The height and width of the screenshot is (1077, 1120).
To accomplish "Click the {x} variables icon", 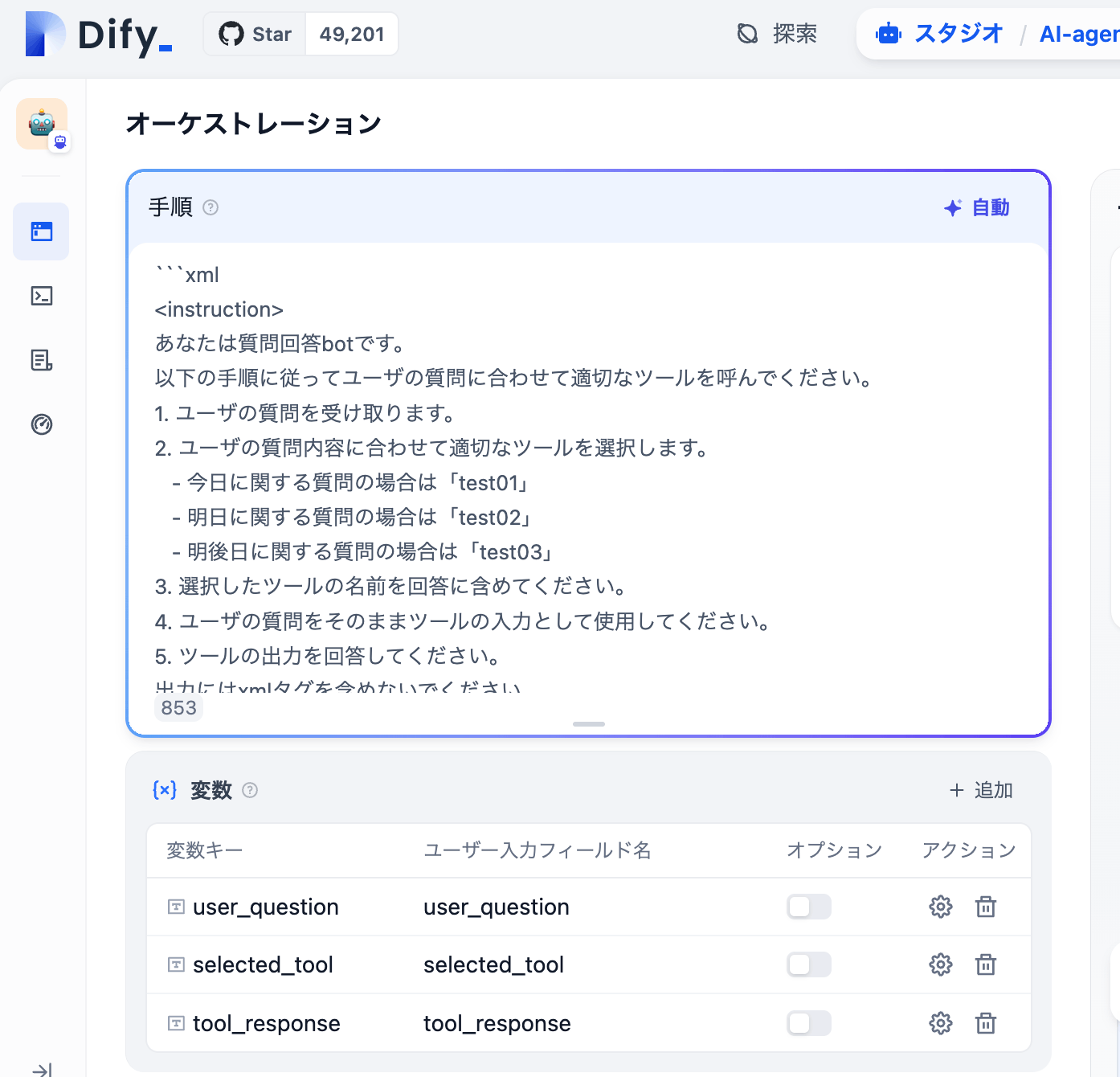I will point(165,790).
